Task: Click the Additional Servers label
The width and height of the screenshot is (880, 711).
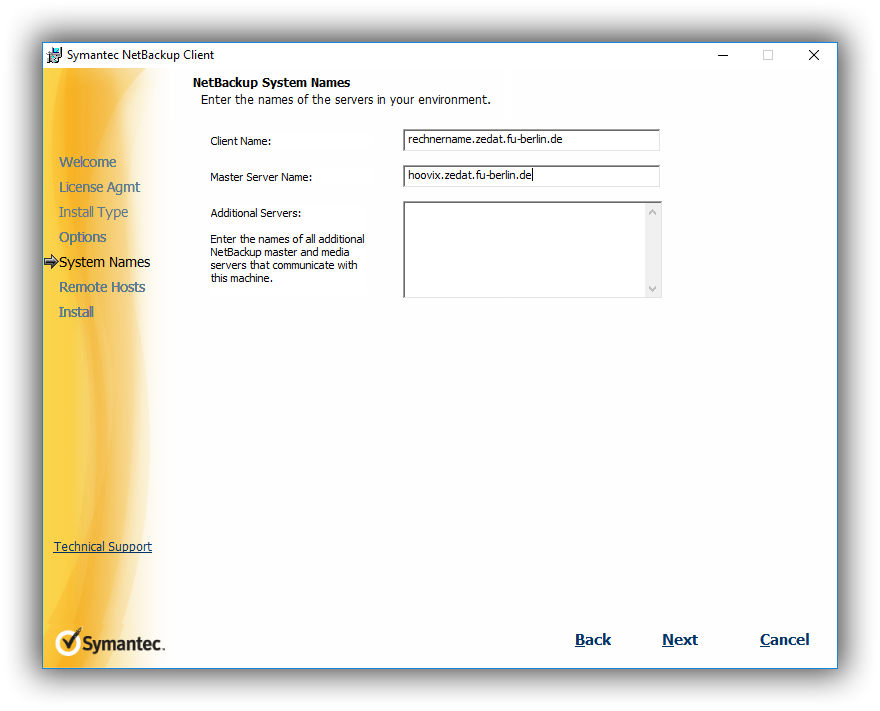Action: click(x=255, y=213)
